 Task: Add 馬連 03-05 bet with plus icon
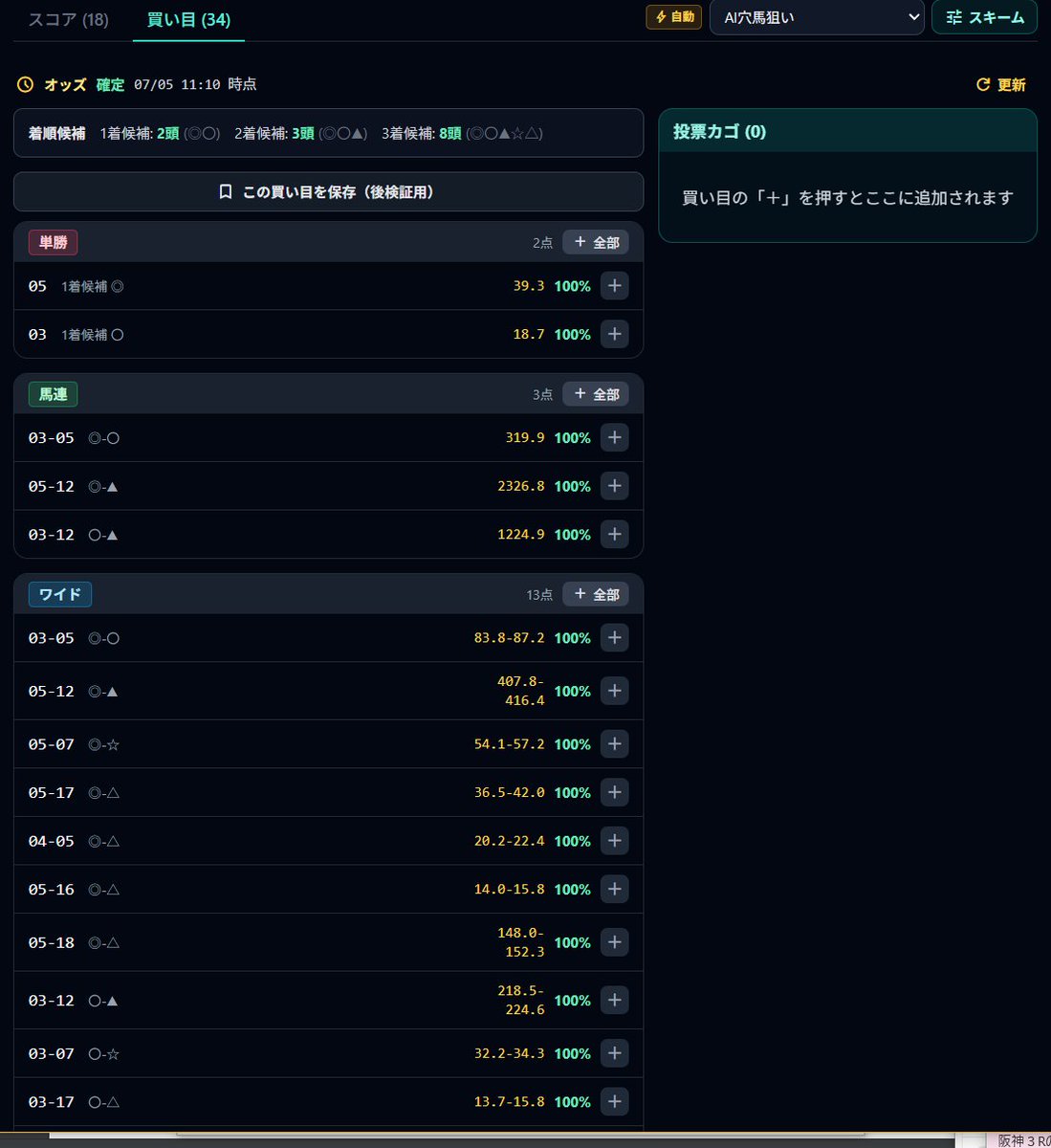click(614, 437)
